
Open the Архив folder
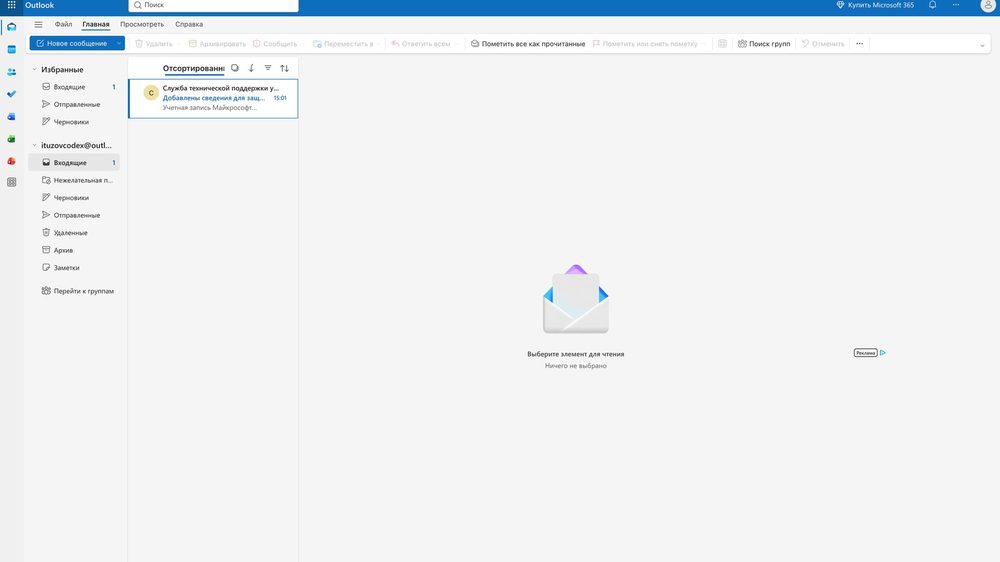point(75,250)
